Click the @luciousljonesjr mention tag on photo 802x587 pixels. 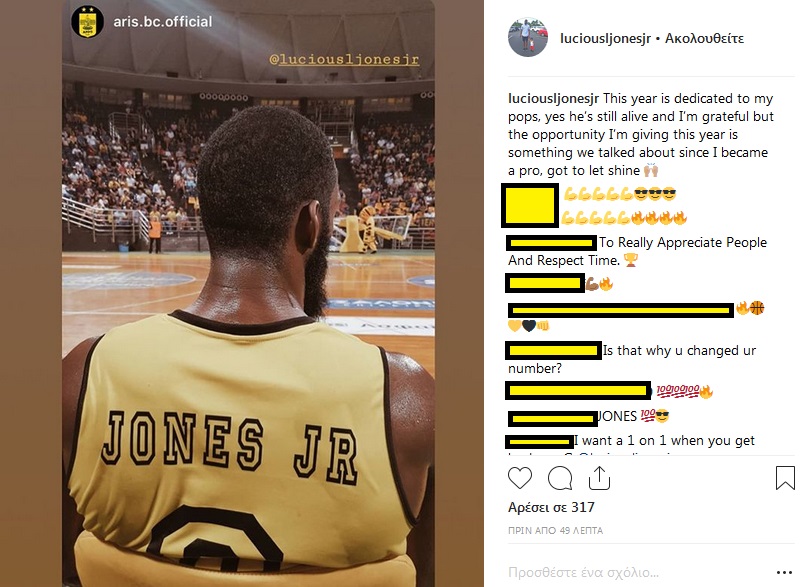(344, 59)
